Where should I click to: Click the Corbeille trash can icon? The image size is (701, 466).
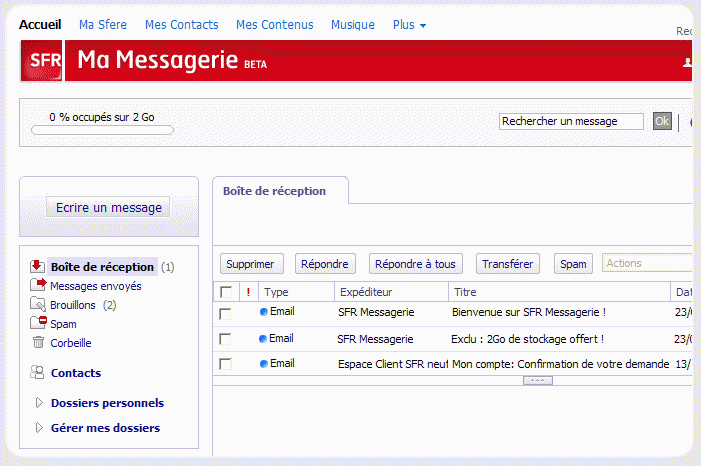coord(38,342)
